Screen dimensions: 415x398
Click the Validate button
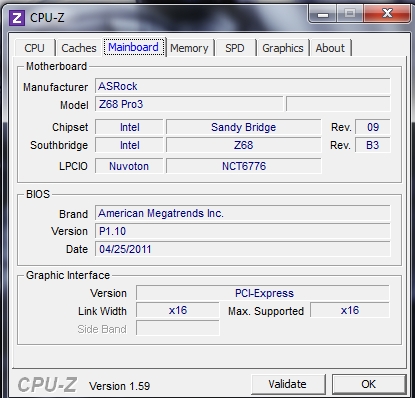(288, 384)
